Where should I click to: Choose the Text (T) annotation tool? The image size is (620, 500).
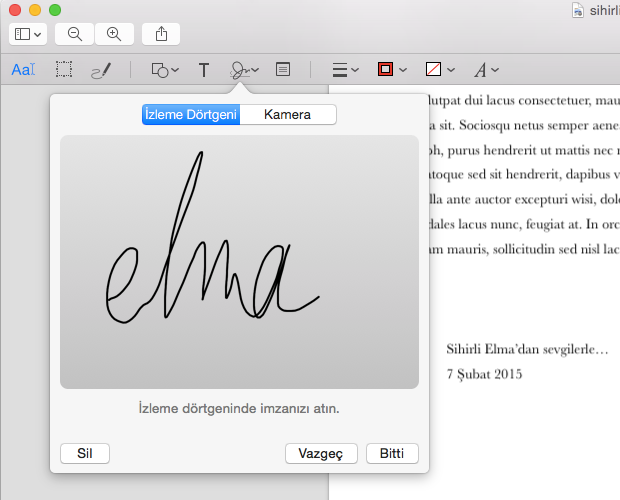point(204,70)
